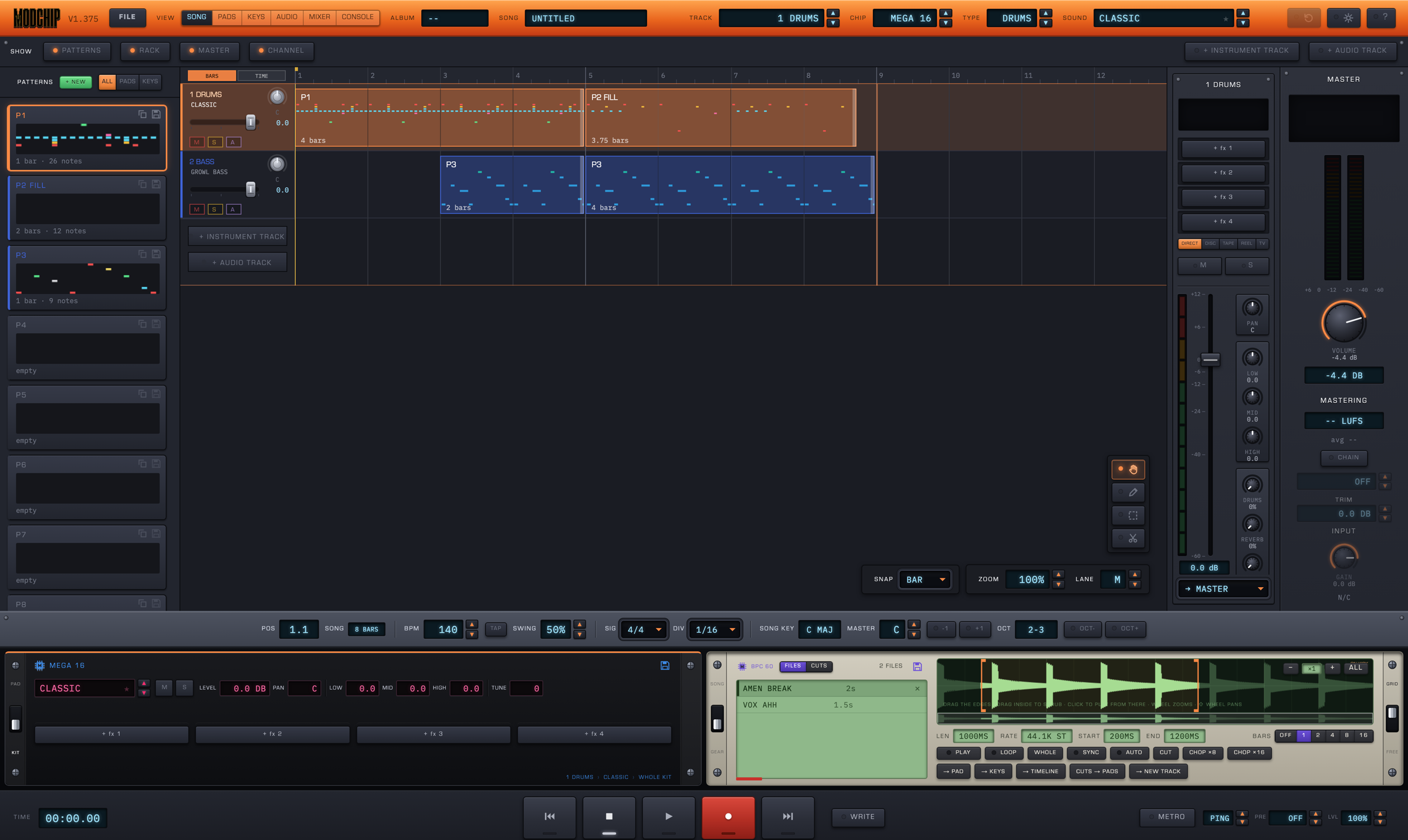
Task: Create new pattern with + NEW
Action: coord(76,82)
